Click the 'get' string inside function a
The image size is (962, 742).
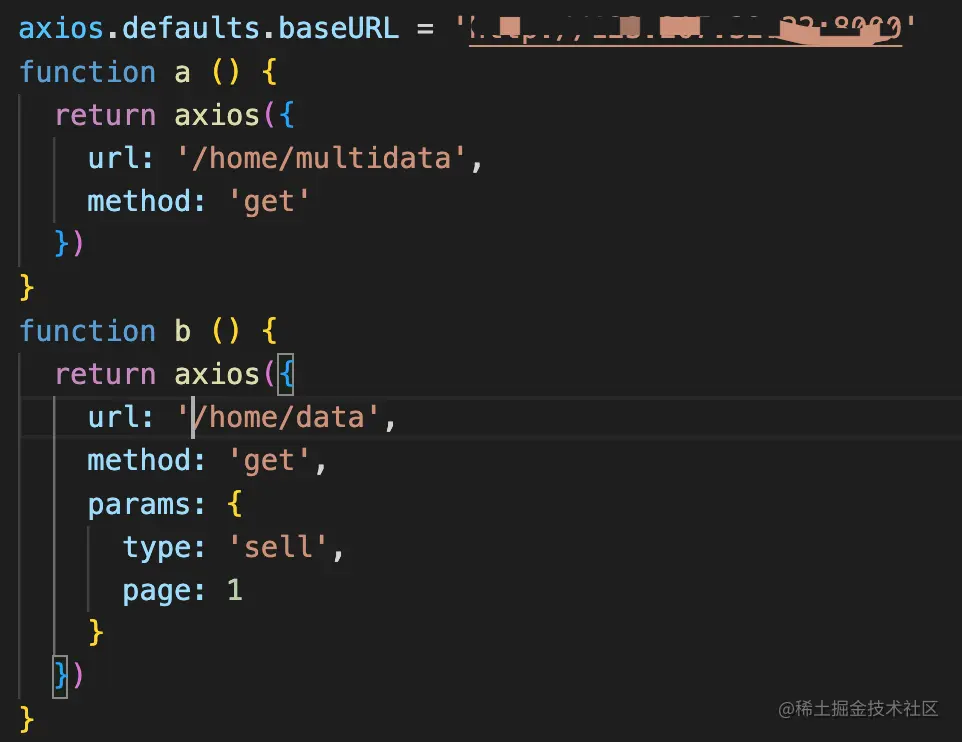pyautogui.click(x=270, y=201)
